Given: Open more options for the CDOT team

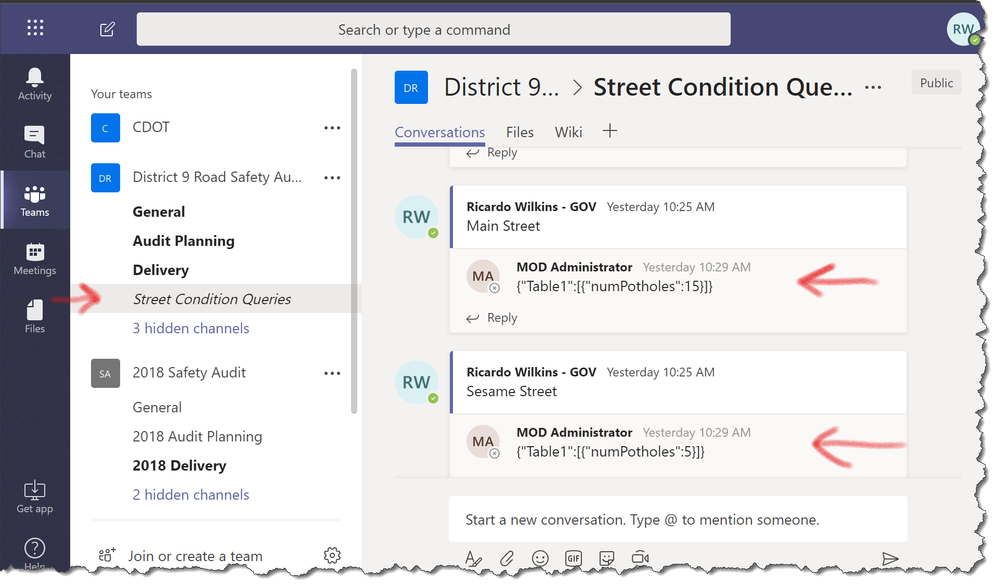Looking at the screenshot, I should (332, 127).
